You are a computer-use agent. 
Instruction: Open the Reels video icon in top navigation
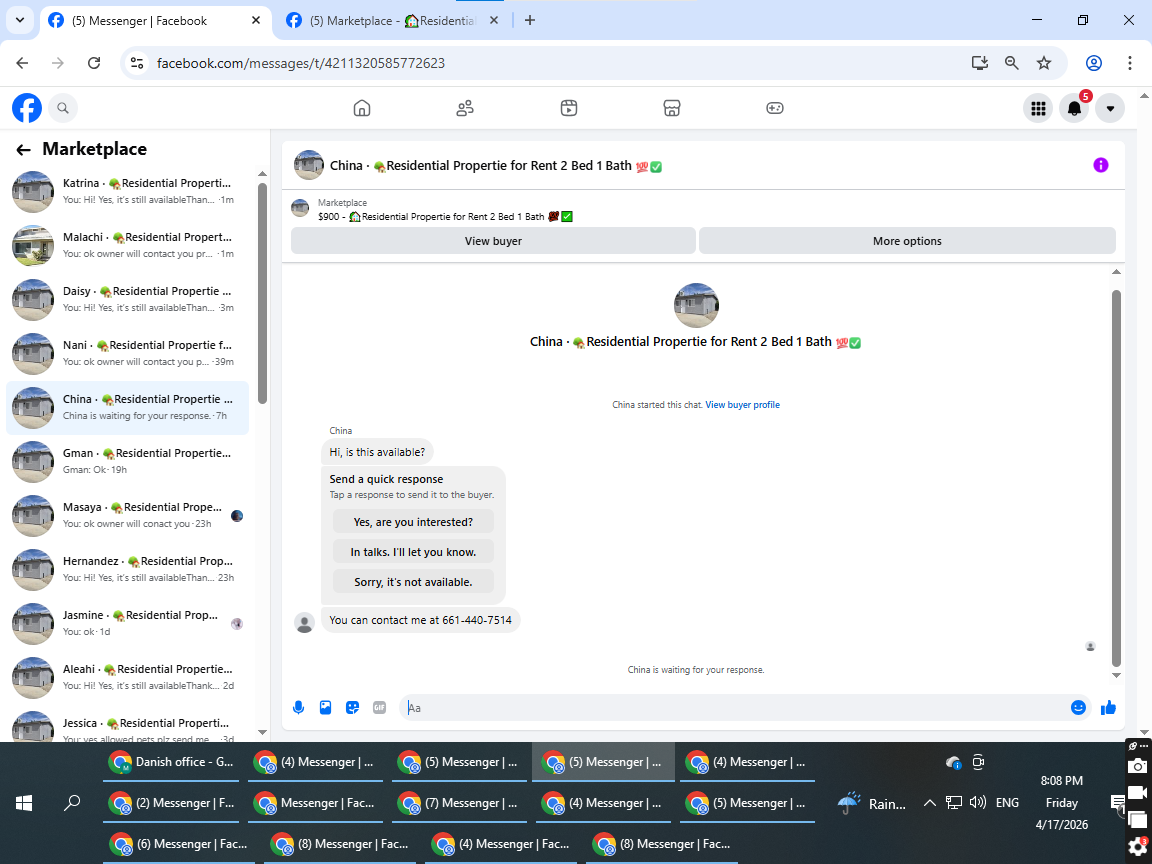click(569, 108)
